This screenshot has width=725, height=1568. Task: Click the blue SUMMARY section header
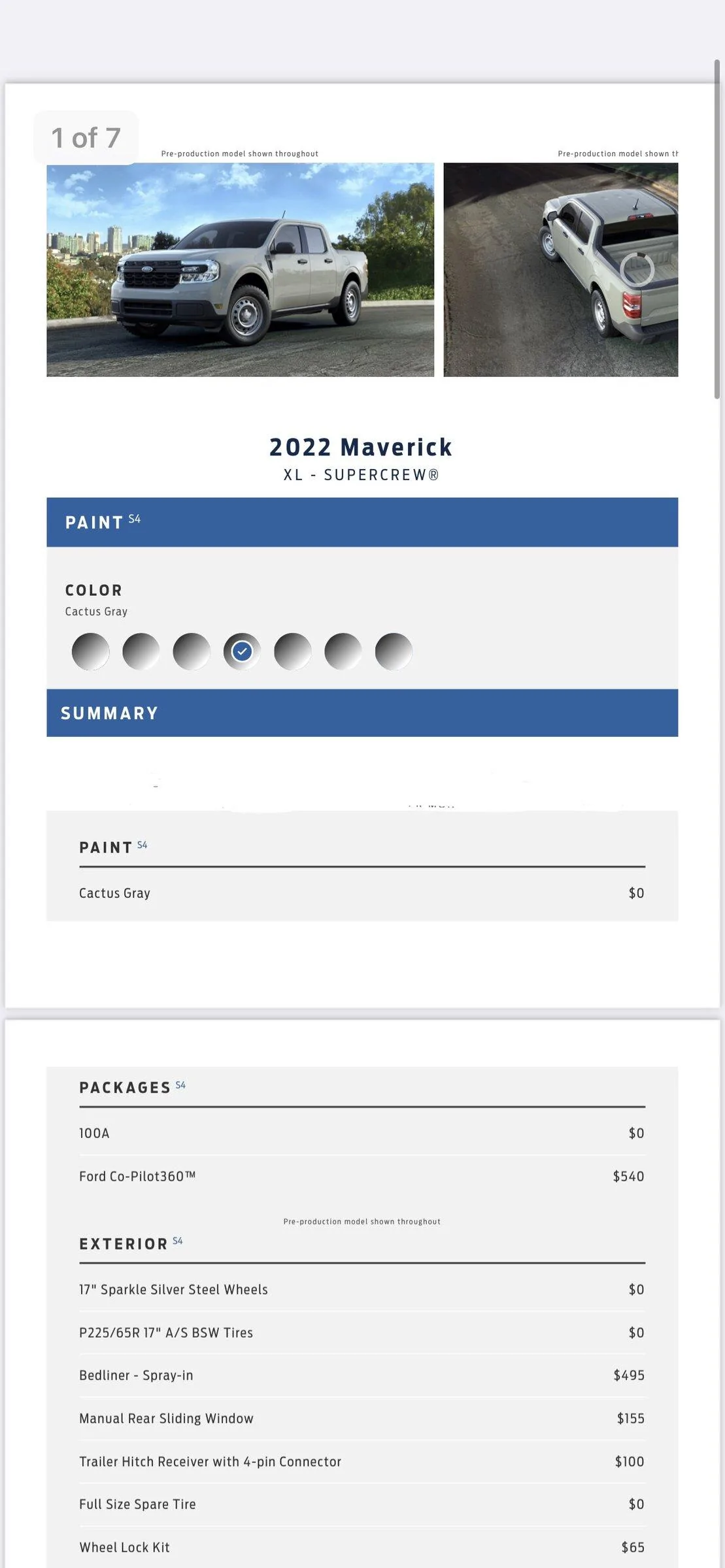[x=362, y=713]
